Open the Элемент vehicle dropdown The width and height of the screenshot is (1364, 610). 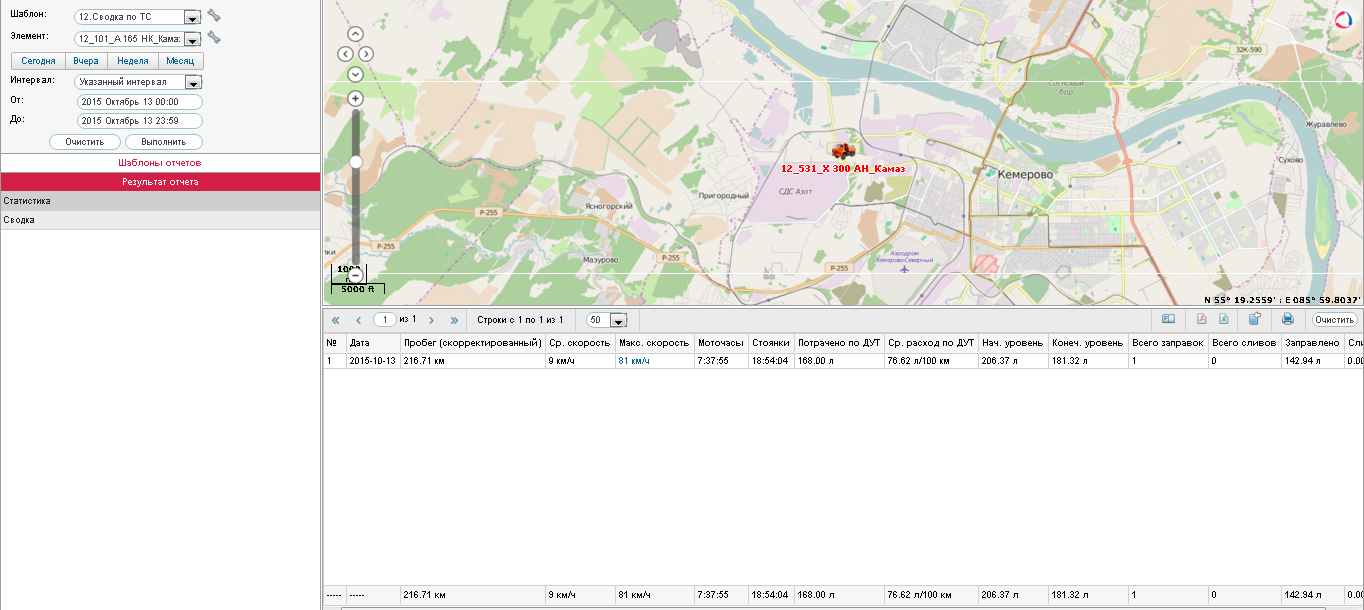coord(192,39)
